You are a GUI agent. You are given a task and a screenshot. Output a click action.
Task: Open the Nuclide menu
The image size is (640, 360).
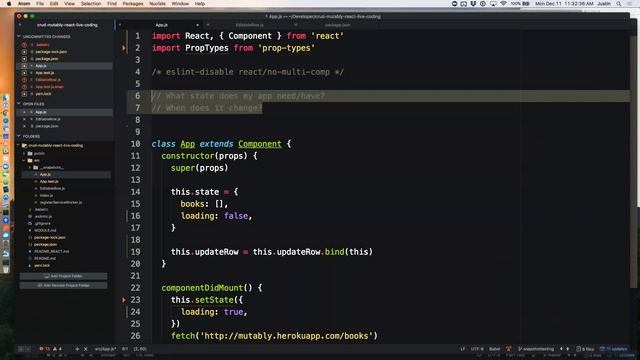[x=157, y=4]
